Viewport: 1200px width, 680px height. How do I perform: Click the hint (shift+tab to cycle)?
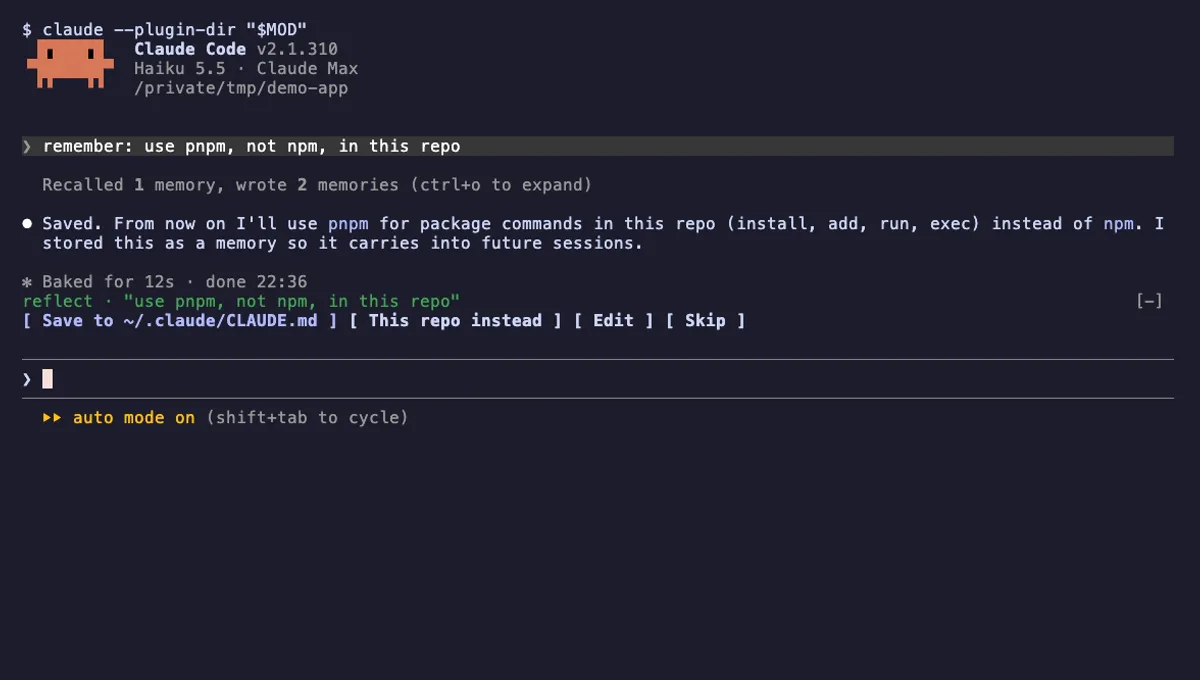pos(307,418)
